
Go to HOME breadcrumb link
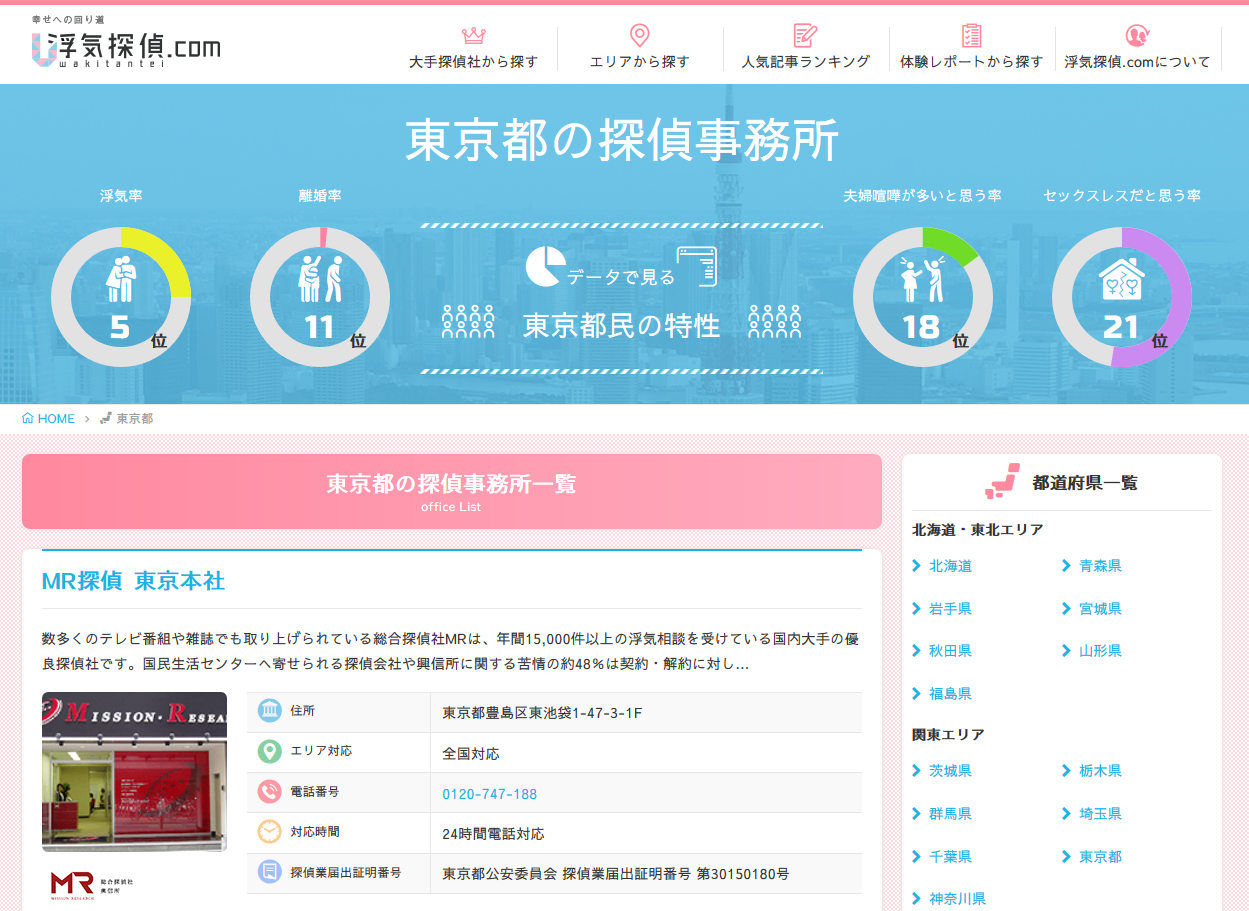(56, 419)
